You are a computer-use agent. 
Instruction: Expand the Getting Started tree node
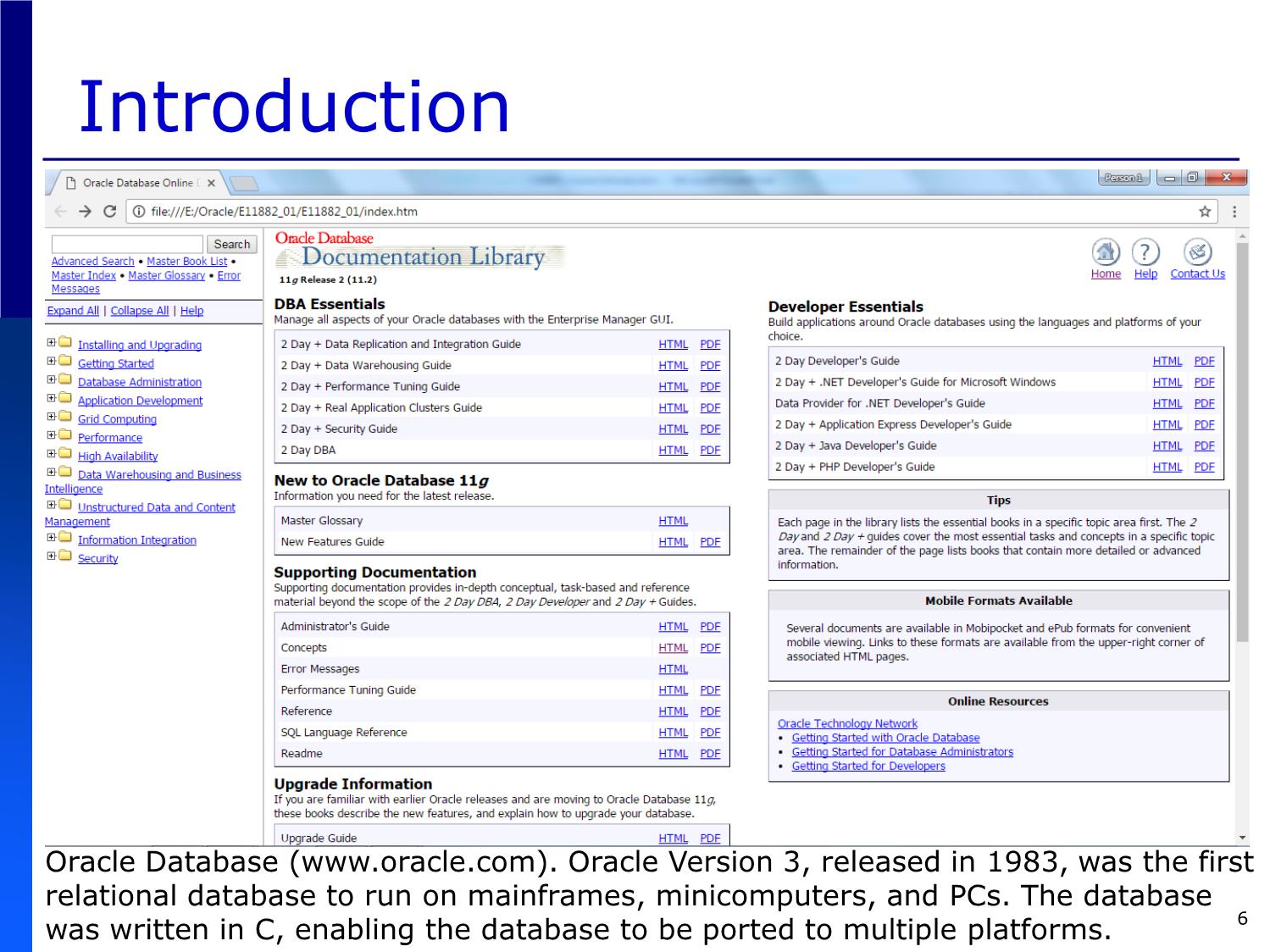click(51, 362)
